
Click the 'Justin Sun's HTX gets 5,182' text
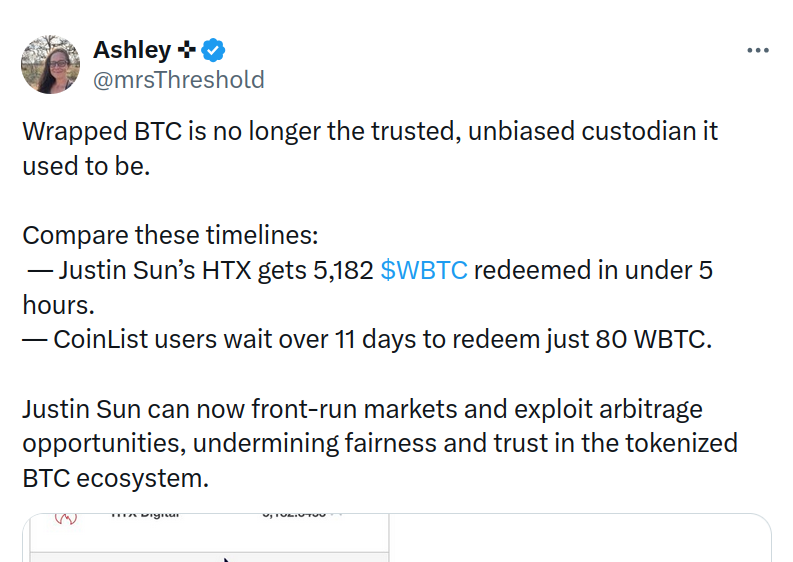click(215, 270)
